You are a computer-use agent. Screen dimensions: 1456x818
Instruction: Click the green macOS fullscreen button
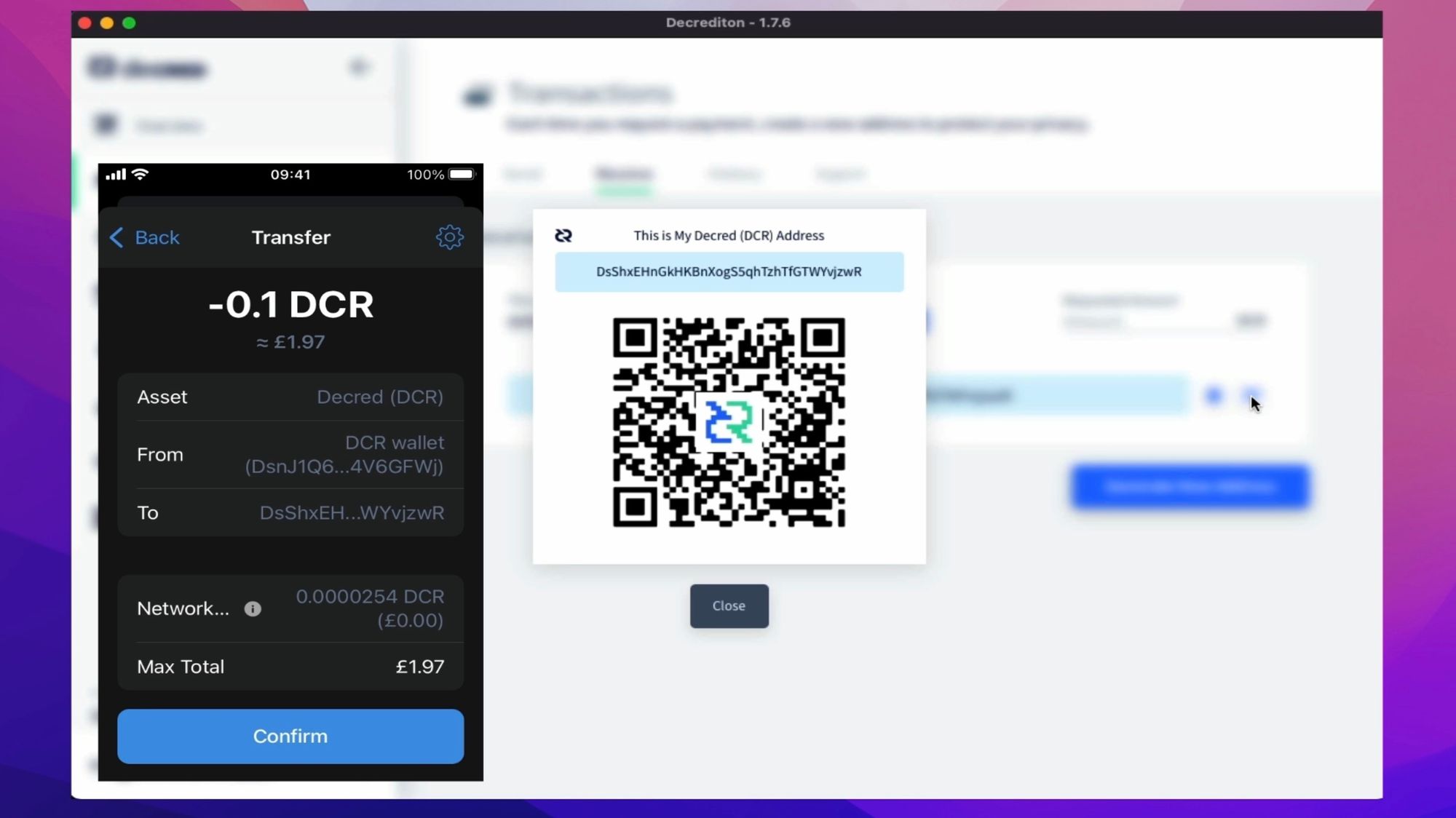pos(129,23)
